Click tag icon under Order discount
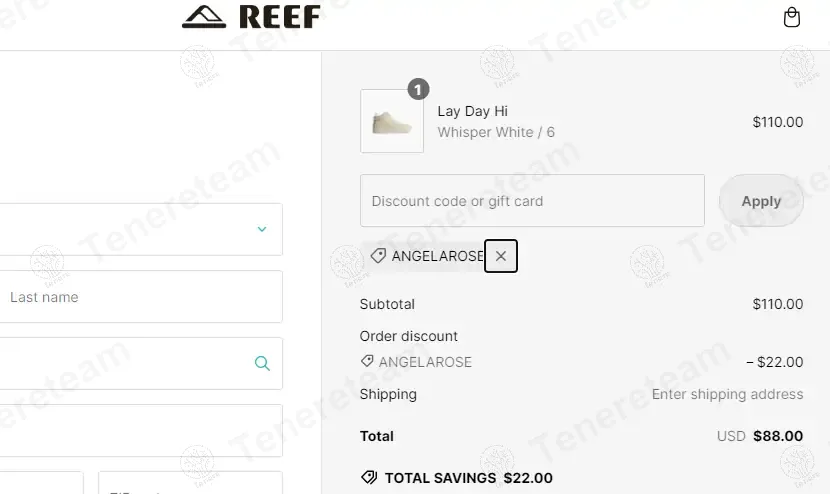This screenshot has width=830, height=494. pos(367,362)
